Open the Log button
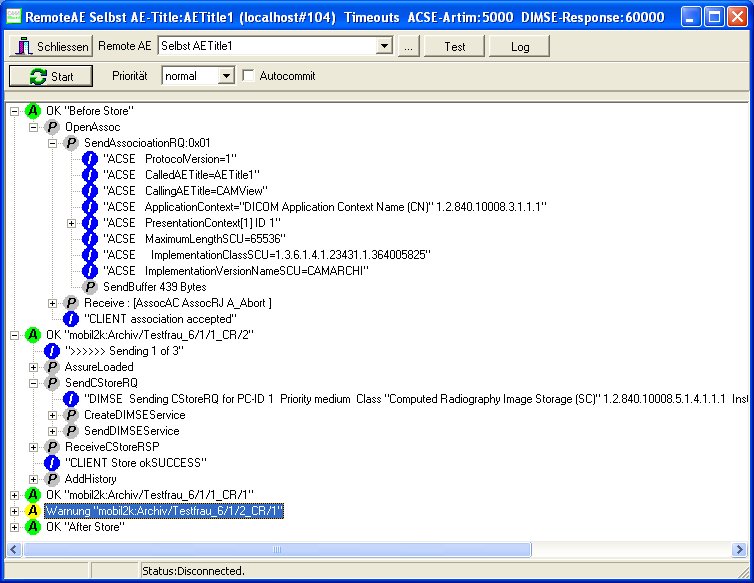This screenshot has height=583, width=754. [x=519, y=46]
